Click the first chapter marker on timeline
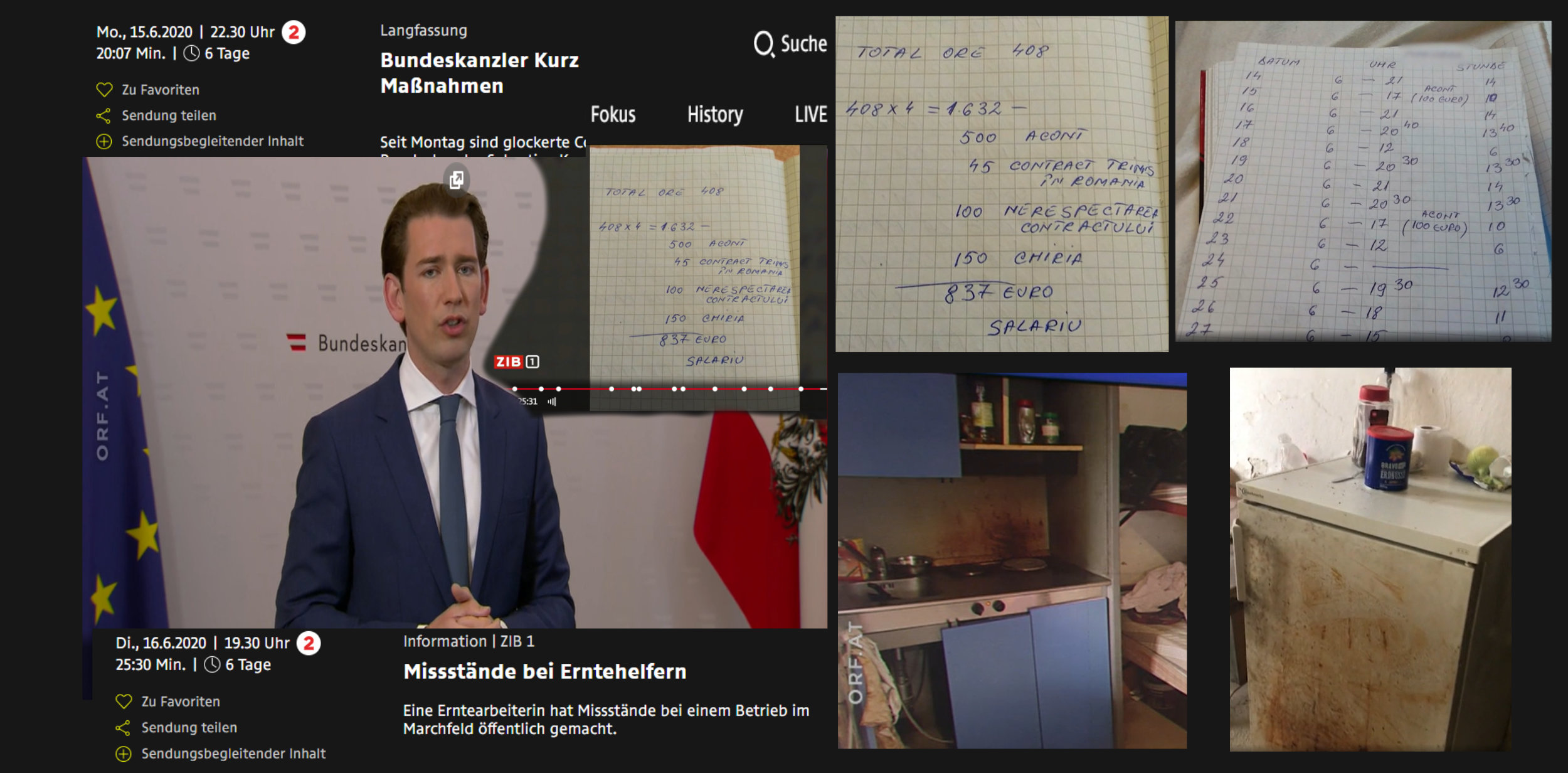This screenshot has height=773, width=1568. (515, 389)
